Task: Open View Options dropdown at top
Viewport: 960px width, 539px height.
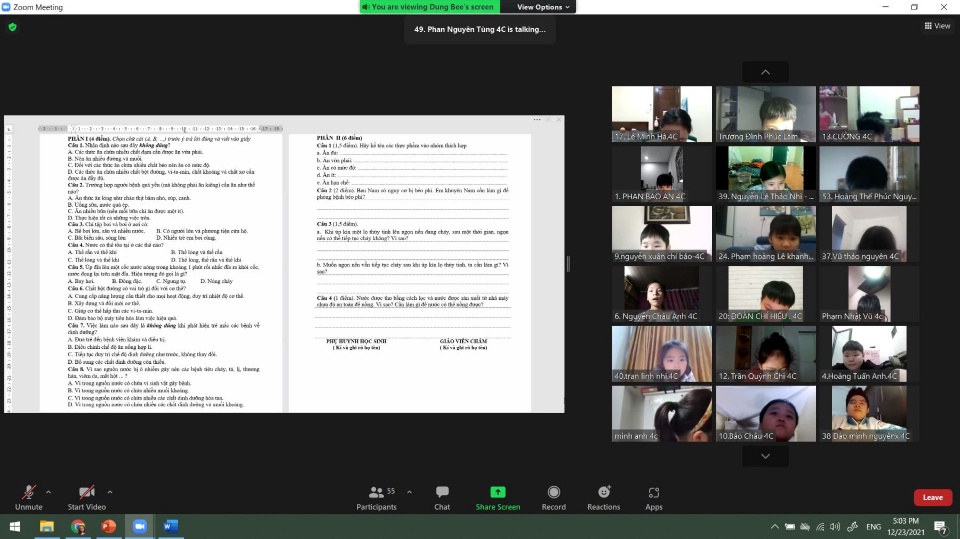Action: [543, 7]
